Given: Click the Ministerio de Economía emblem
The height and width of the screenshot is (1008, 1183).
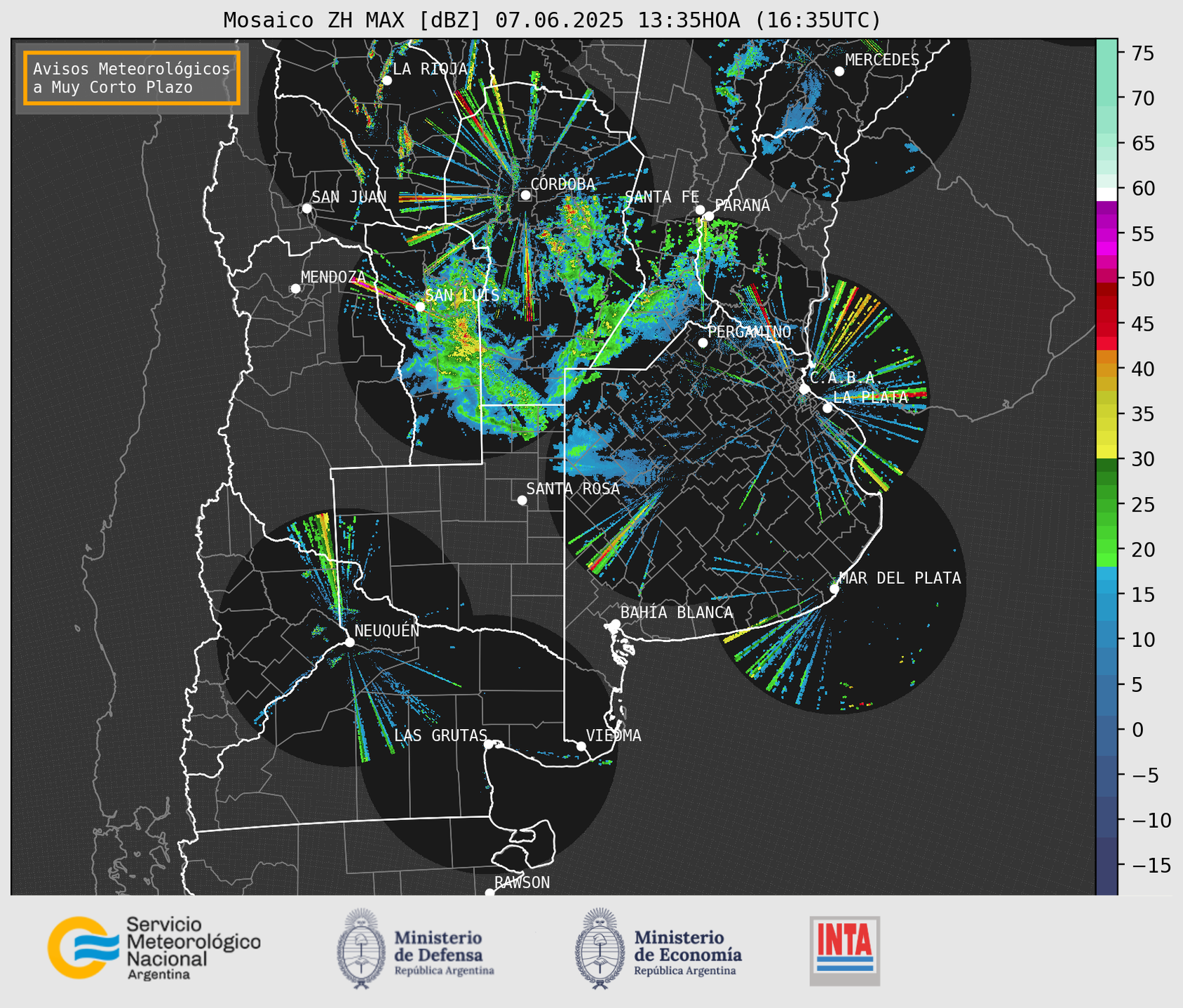Looking at the screenshot, I should tap(600, 948).
